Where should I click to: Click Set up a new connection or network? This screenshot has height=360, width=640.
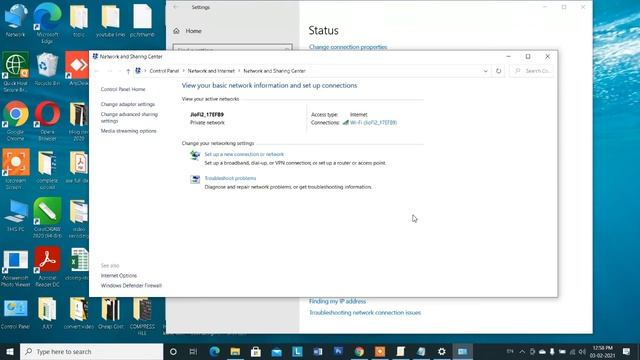244,154
